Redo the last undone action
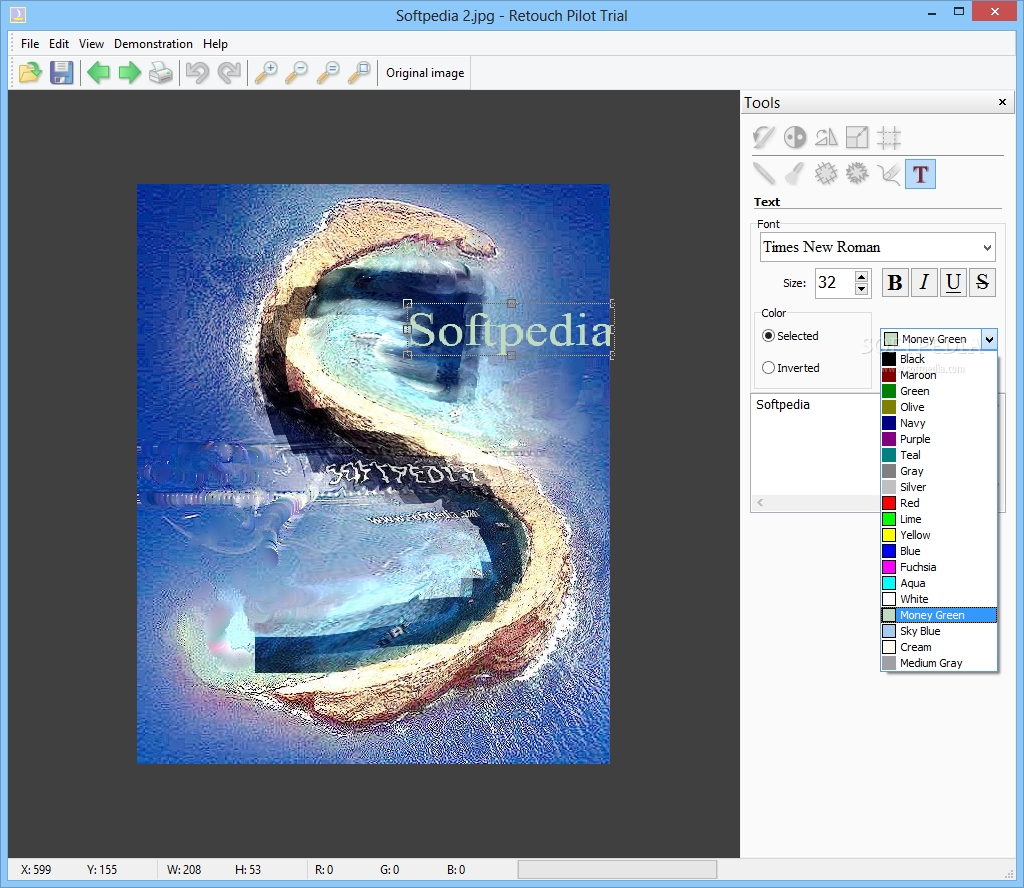 (x=229, y=72)
